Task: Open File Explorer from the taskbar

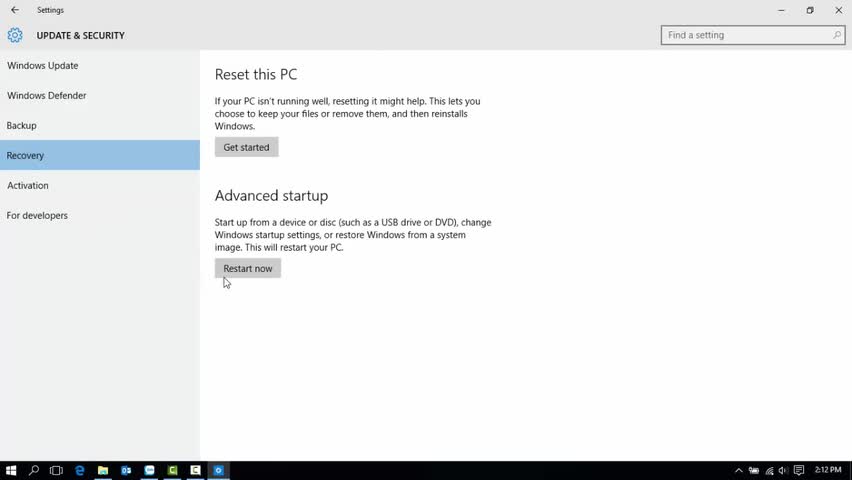Action: (103, 470)
